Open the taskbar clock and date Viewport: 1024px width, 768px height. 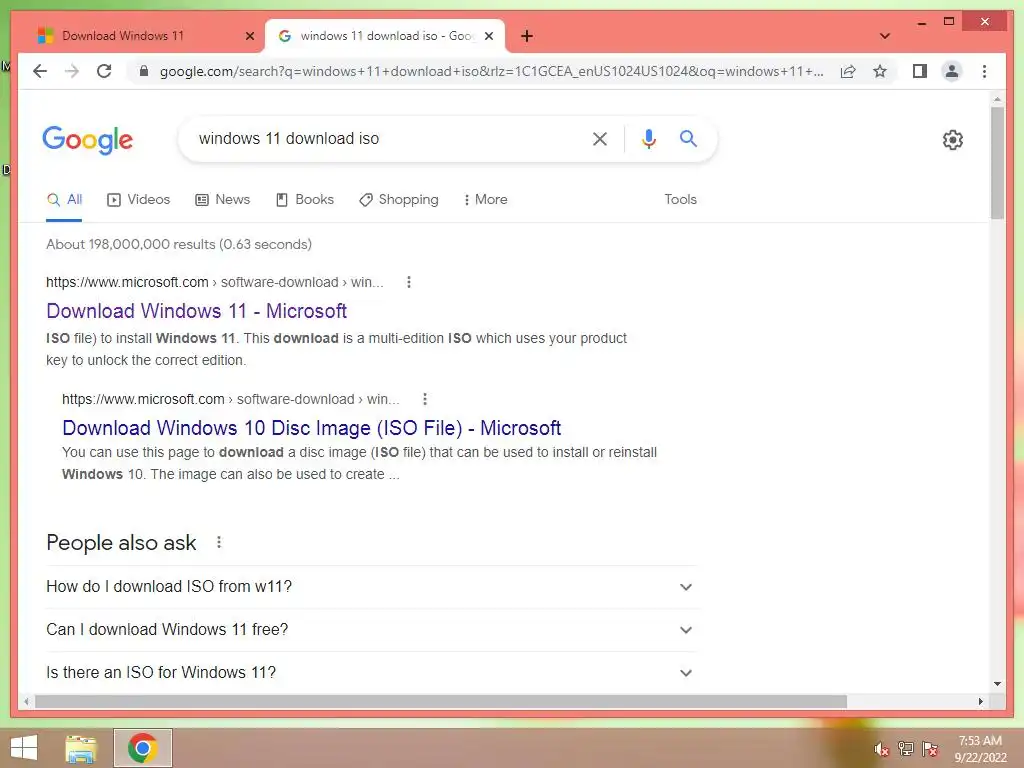coord(980,749)
